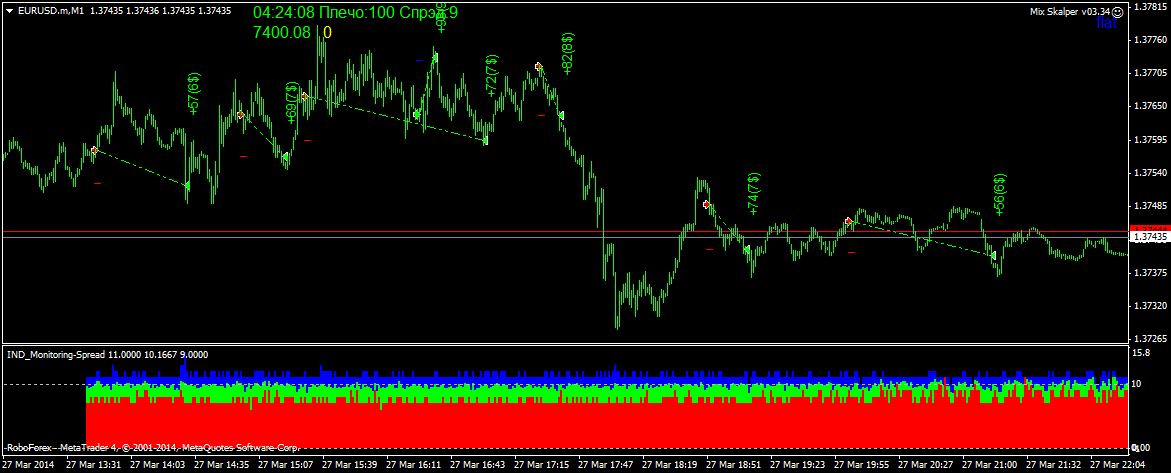Click the 27 Mar 18:51 time label
Image resolution: width=1171 pixels, height=473 pixels.
pyautogui.click(x=734, y=465)
